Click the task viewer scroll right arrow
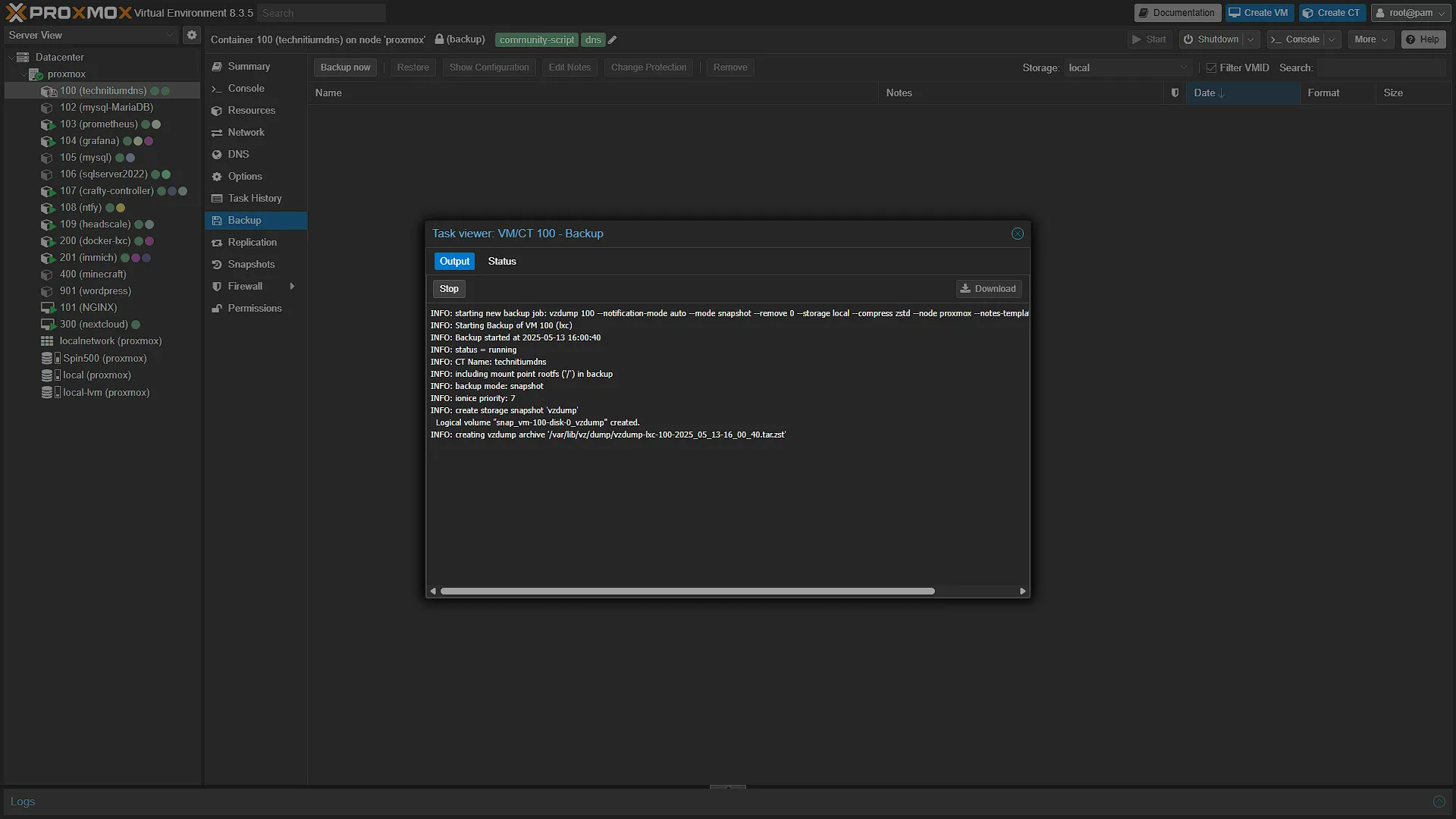This screenshot has height=819, width=1456. pyautogui.click(x=1022, y=591)
